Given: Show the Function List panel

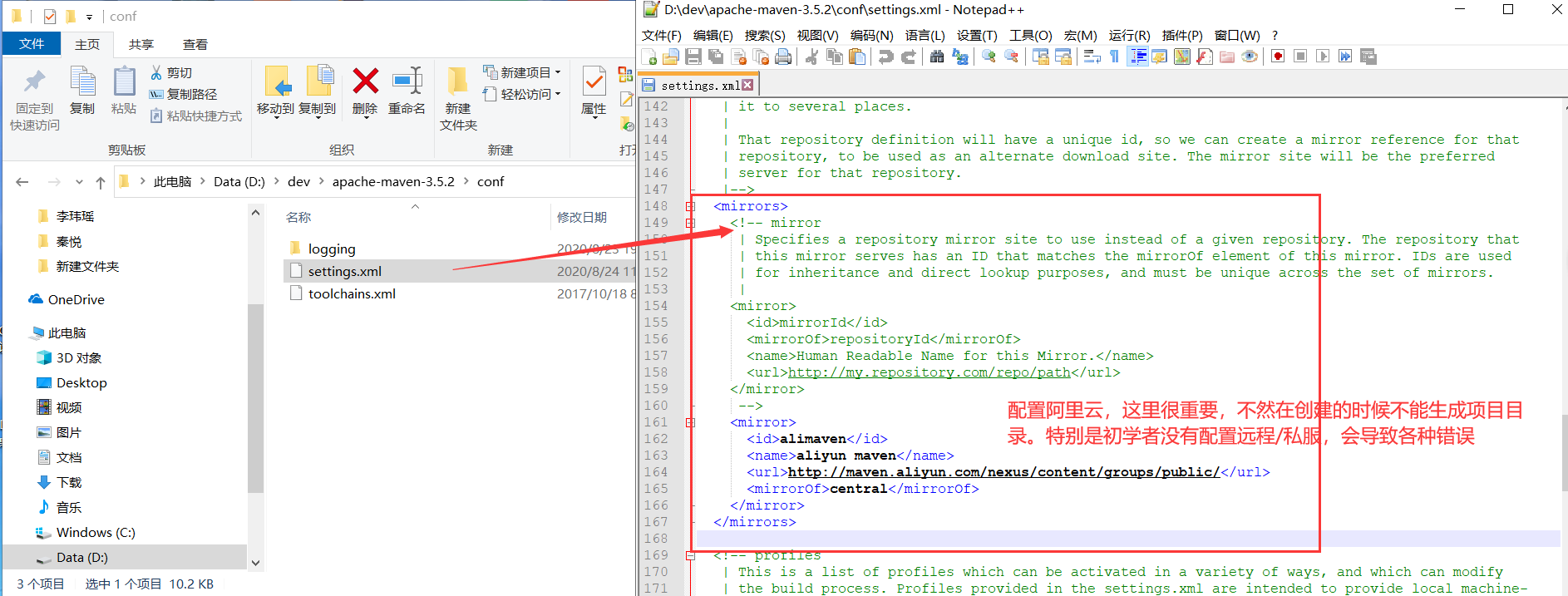Looking at the screenshot, I should 1204,57.
